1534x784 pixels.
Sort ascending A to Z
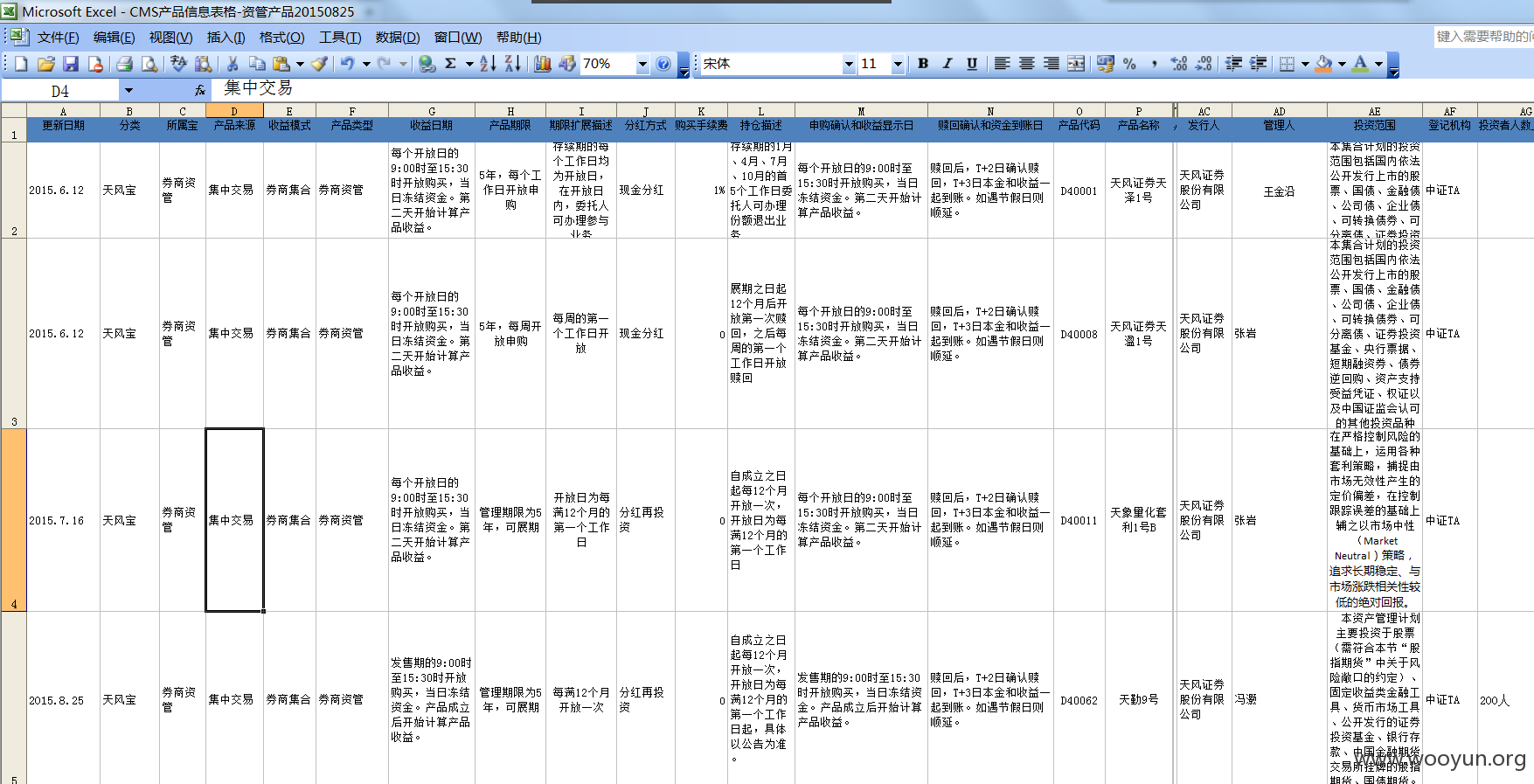point(488,64)
